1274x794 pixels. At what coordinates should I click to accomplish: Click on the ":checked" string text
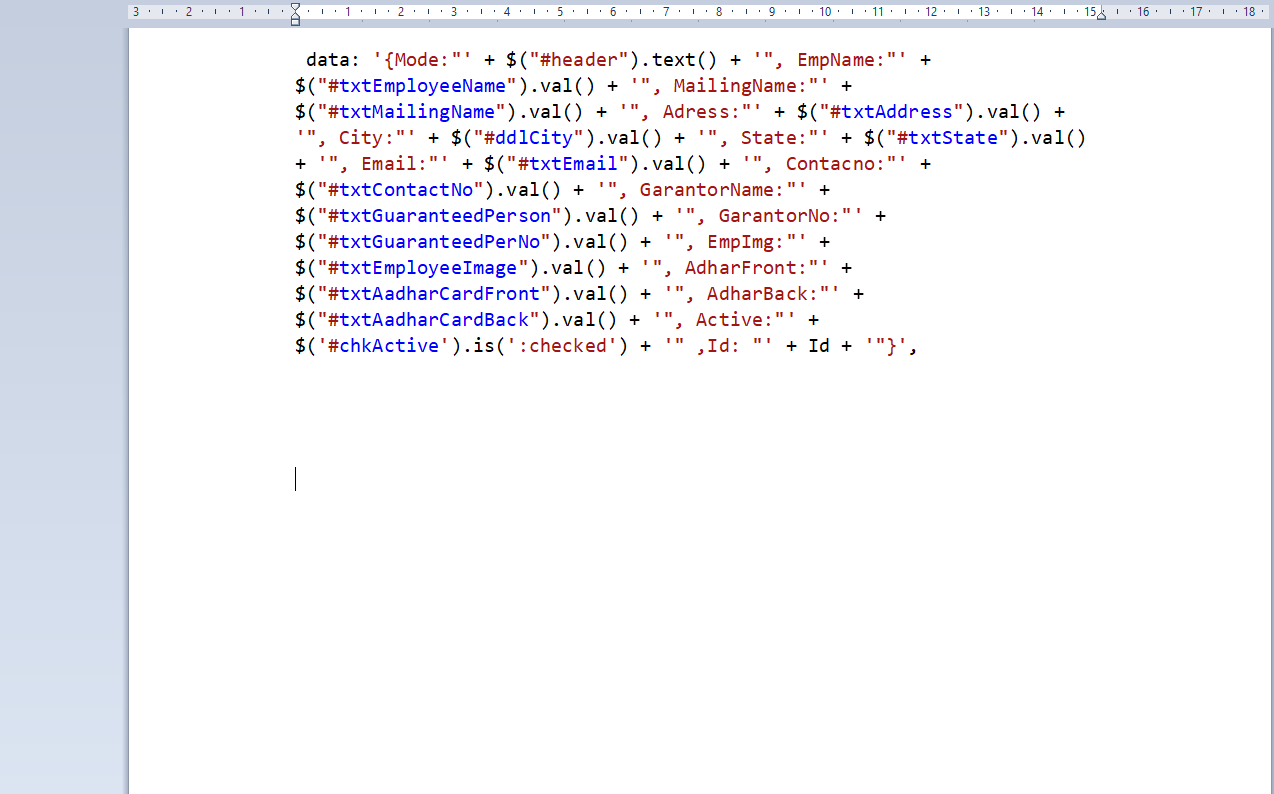coord(568,346)
